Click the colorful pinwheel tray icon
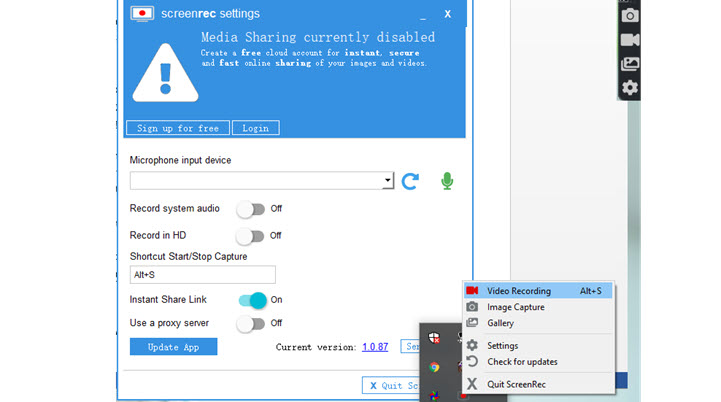This screenshot has height=402, width=721. 434,396
